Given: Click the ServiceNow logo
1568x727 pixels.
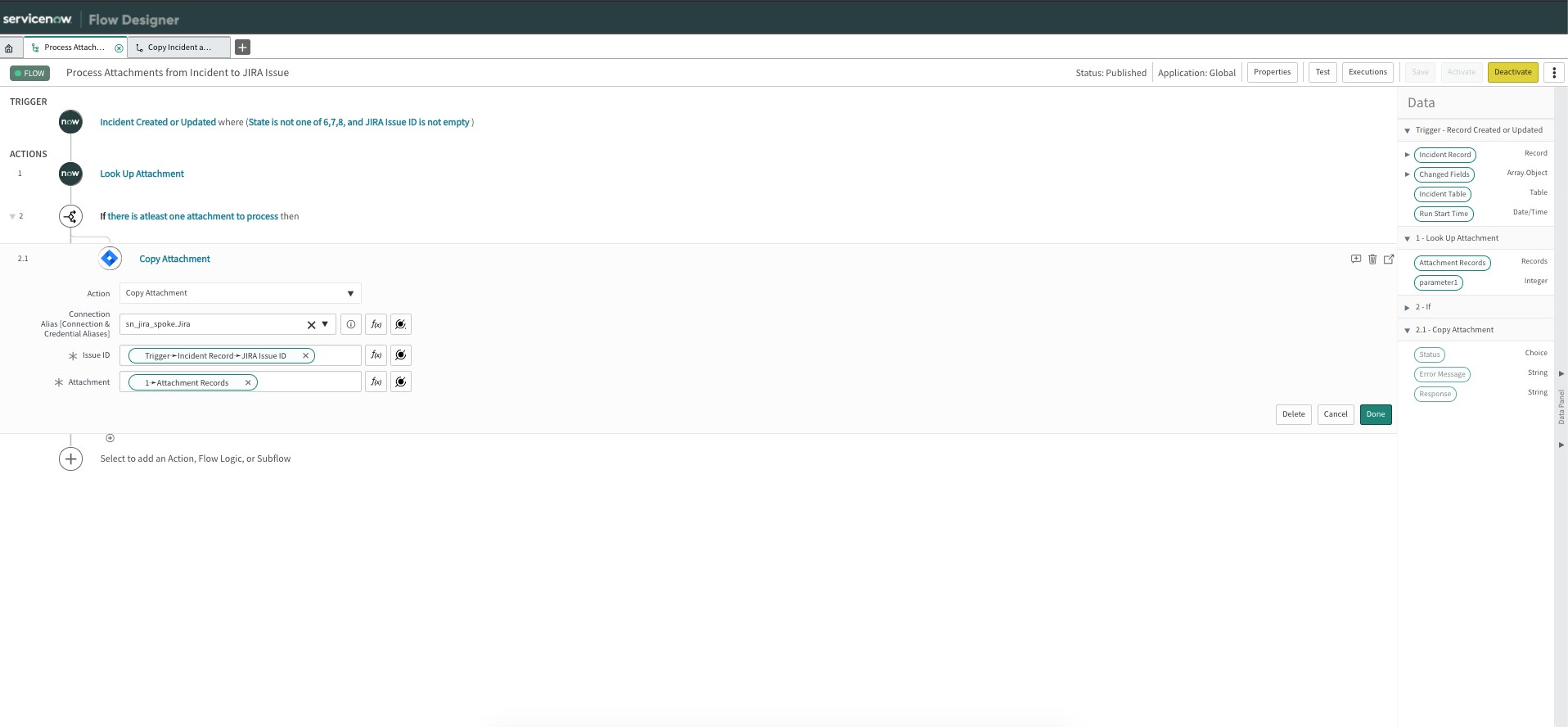Looking at the screenshot, I should click(38, 19).
